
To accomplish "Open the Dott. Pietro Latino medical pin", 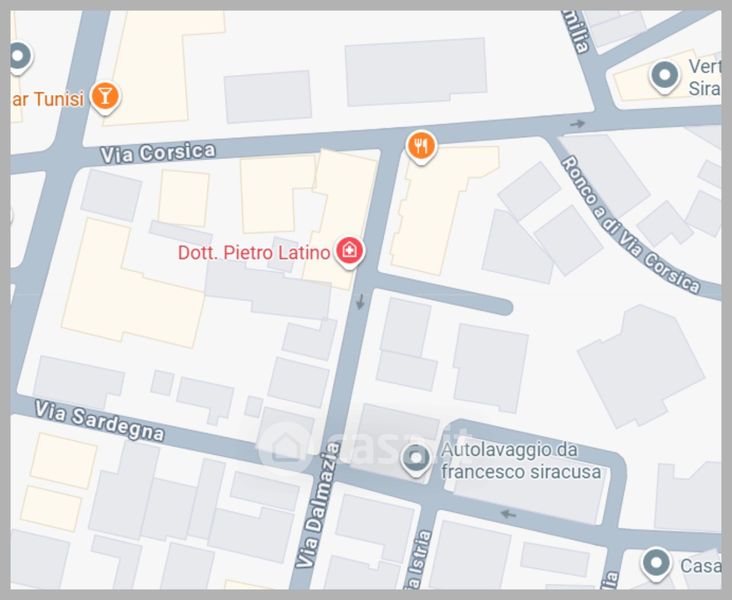I will [x=350, y=252].
